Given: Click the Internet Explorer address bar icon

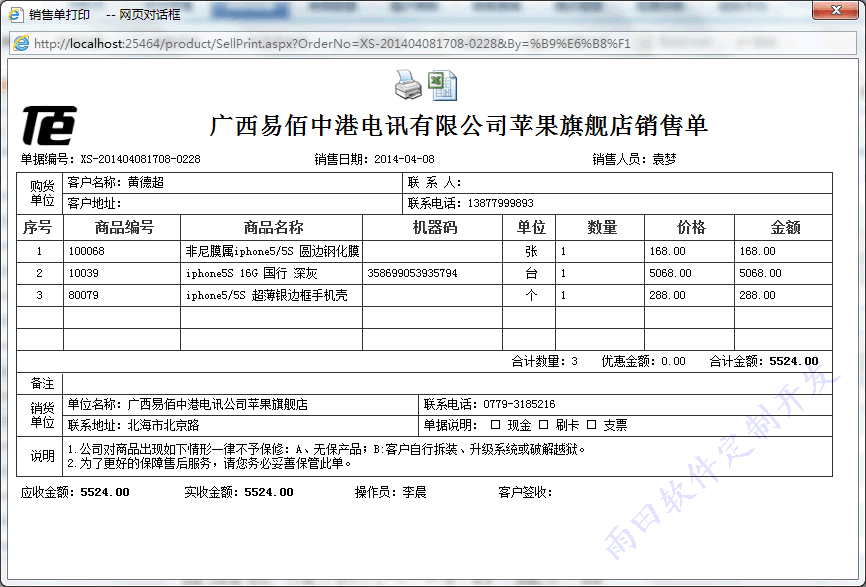Looking at the screenshot, I should 22,44.
